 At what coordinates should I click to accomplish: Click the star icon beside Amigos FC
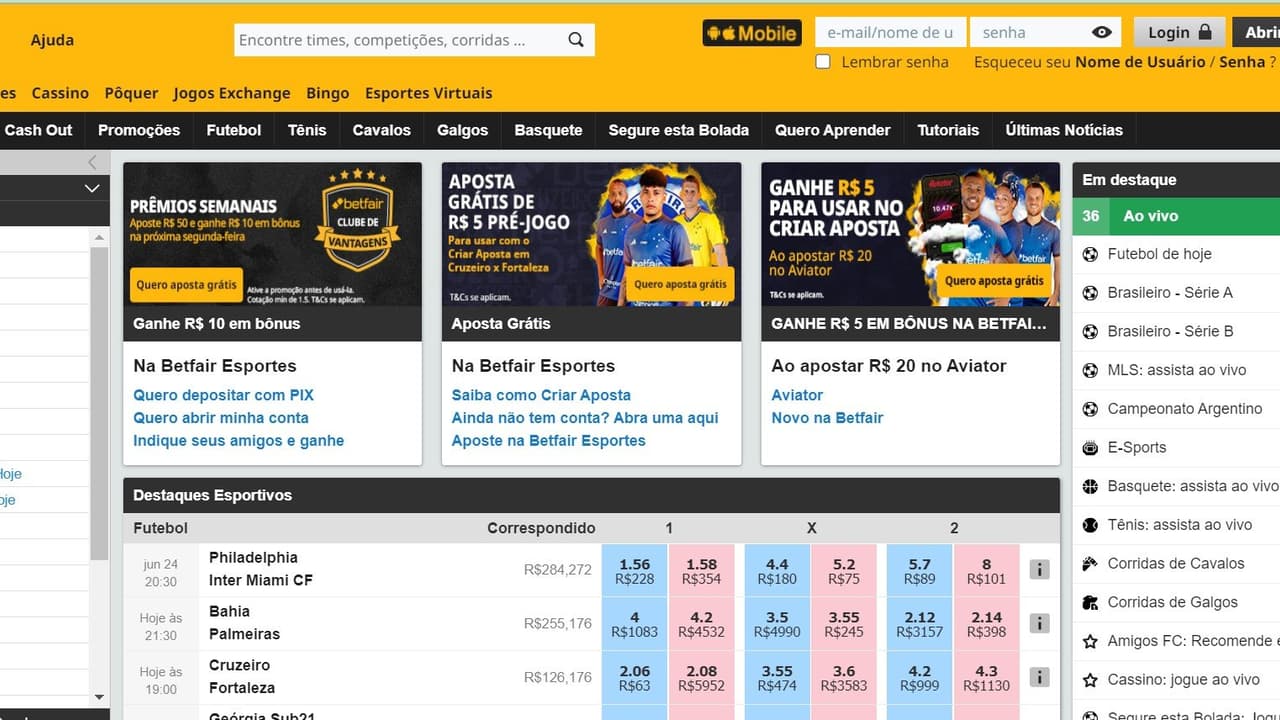pos(1090,641)
